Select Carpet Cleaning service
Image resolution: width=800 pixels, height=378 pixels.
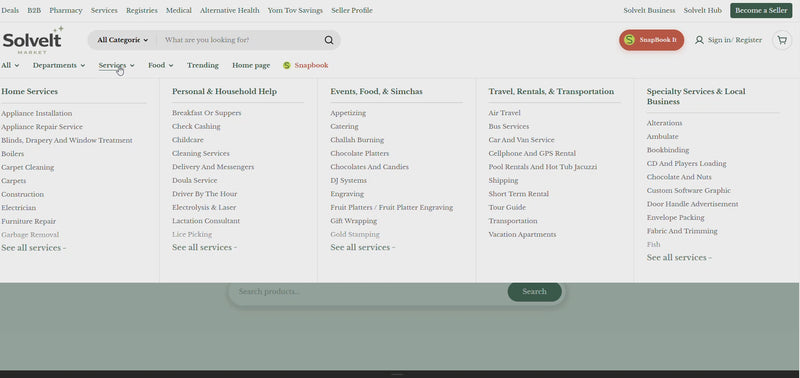28,167
